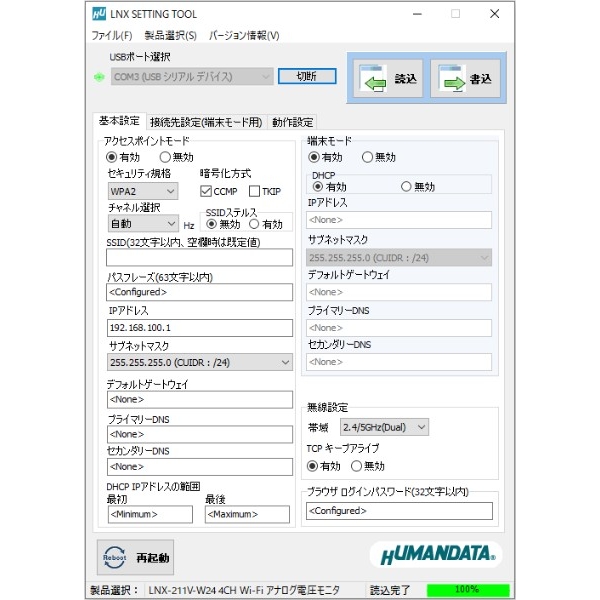The width and height of the screenshot is (600, 600).
Task: Set SSID stealth to 有効
Action: 254,224
